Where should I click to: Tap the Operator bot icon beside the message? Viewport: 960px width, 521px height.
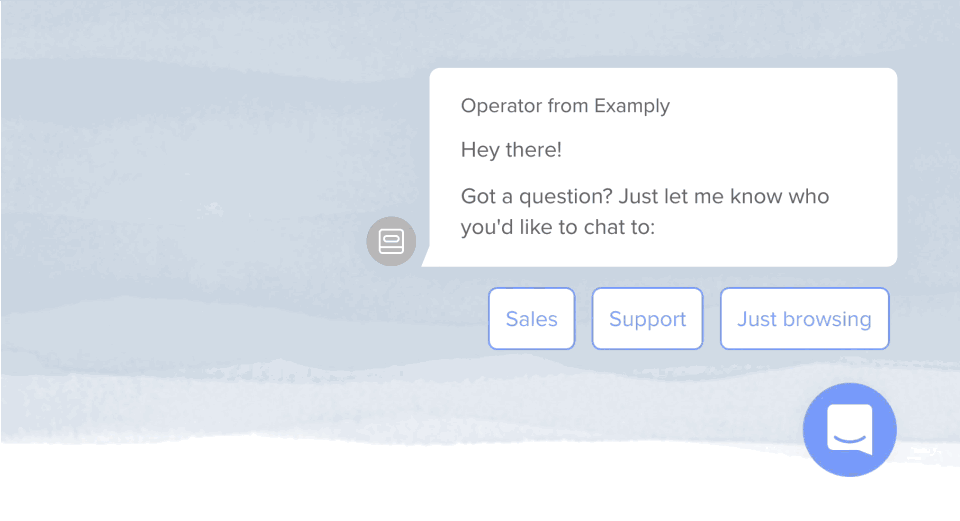click(391, 241)
